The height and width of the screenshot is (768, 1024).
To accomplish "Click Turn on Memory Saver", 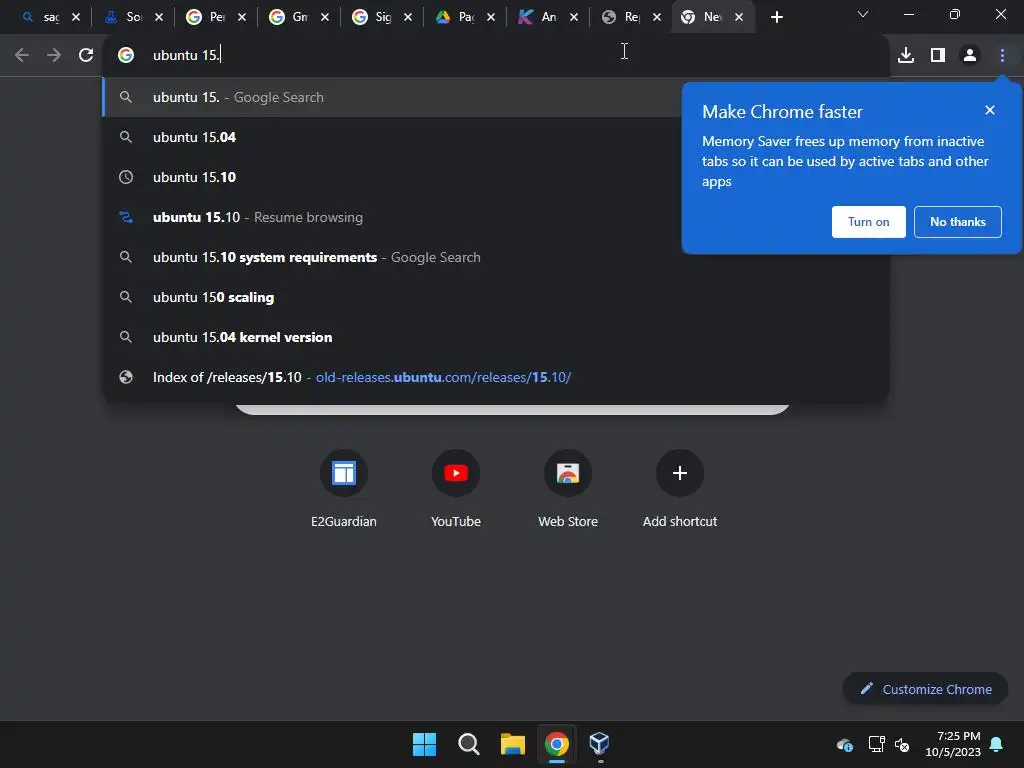I will pyautogui.click(x=869, y=222).
